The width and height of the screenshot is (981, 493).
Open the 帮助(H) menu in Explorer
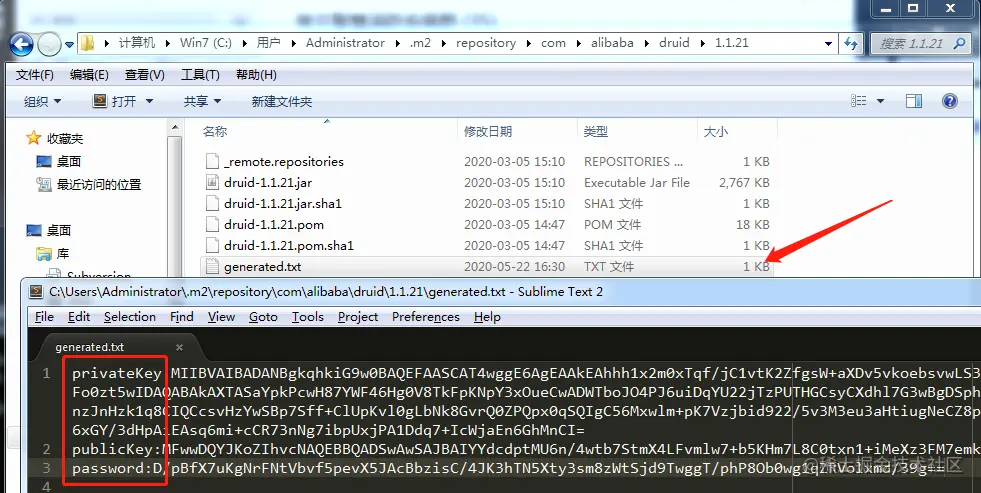[256, 74]
